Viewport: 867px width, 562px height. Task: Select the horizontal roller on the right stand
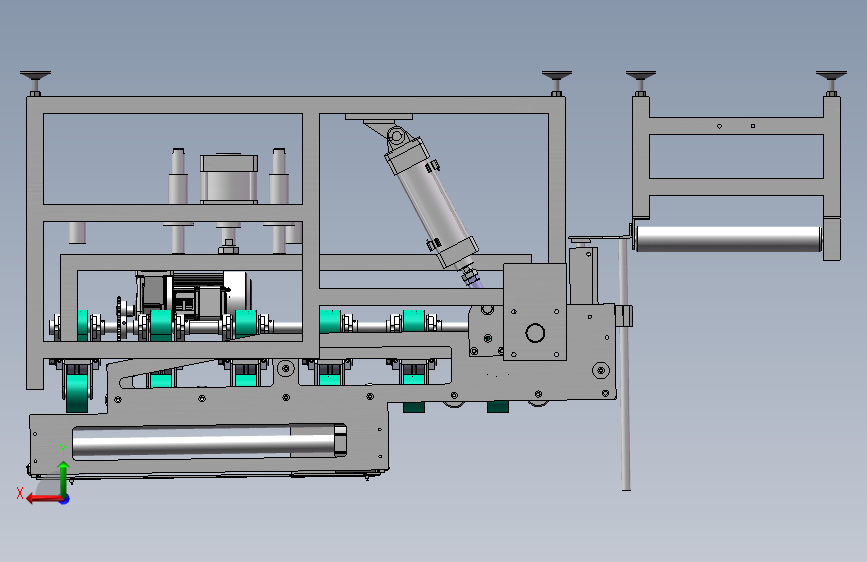pos(729,238)
